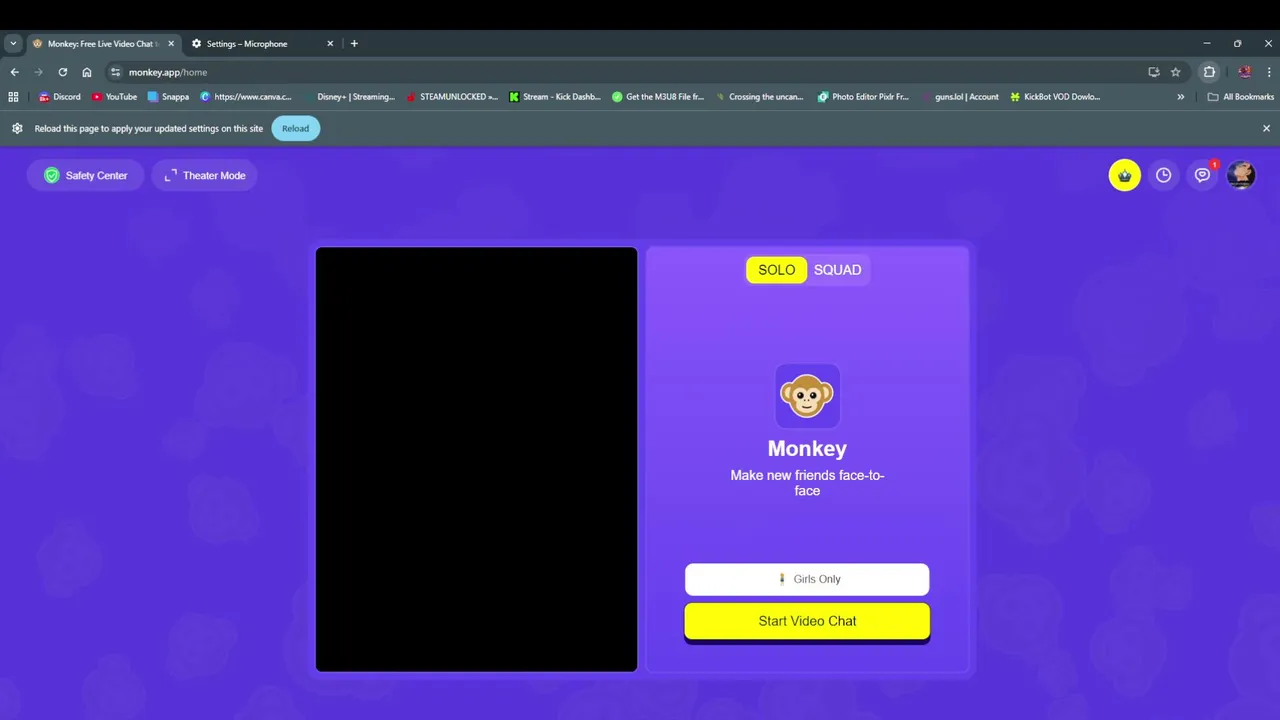Open a new browser tab
This screenshot has height=720, width=1280.
(354, 44)
